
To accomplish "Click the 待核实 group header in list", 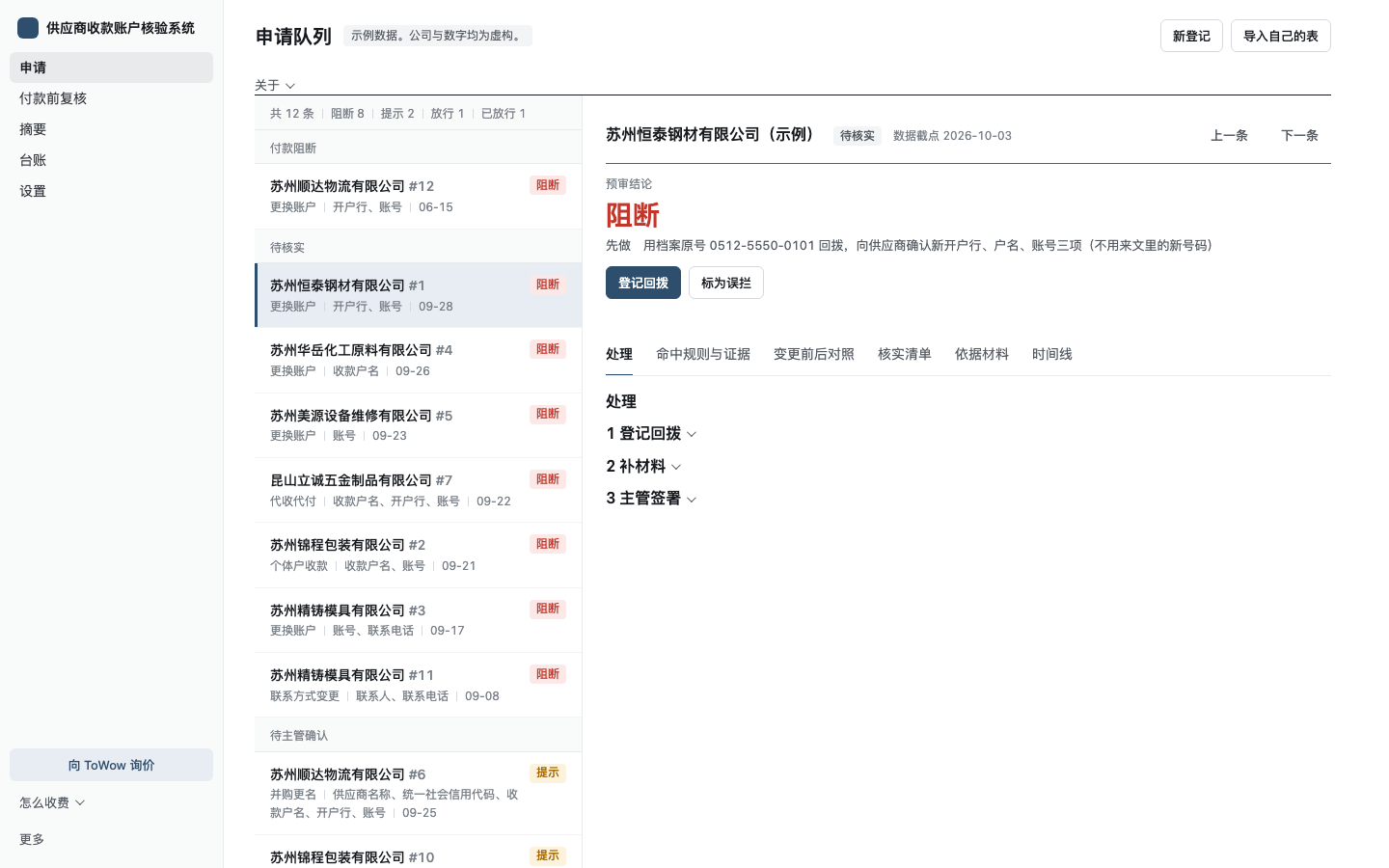I will click(x=418, y=247).
